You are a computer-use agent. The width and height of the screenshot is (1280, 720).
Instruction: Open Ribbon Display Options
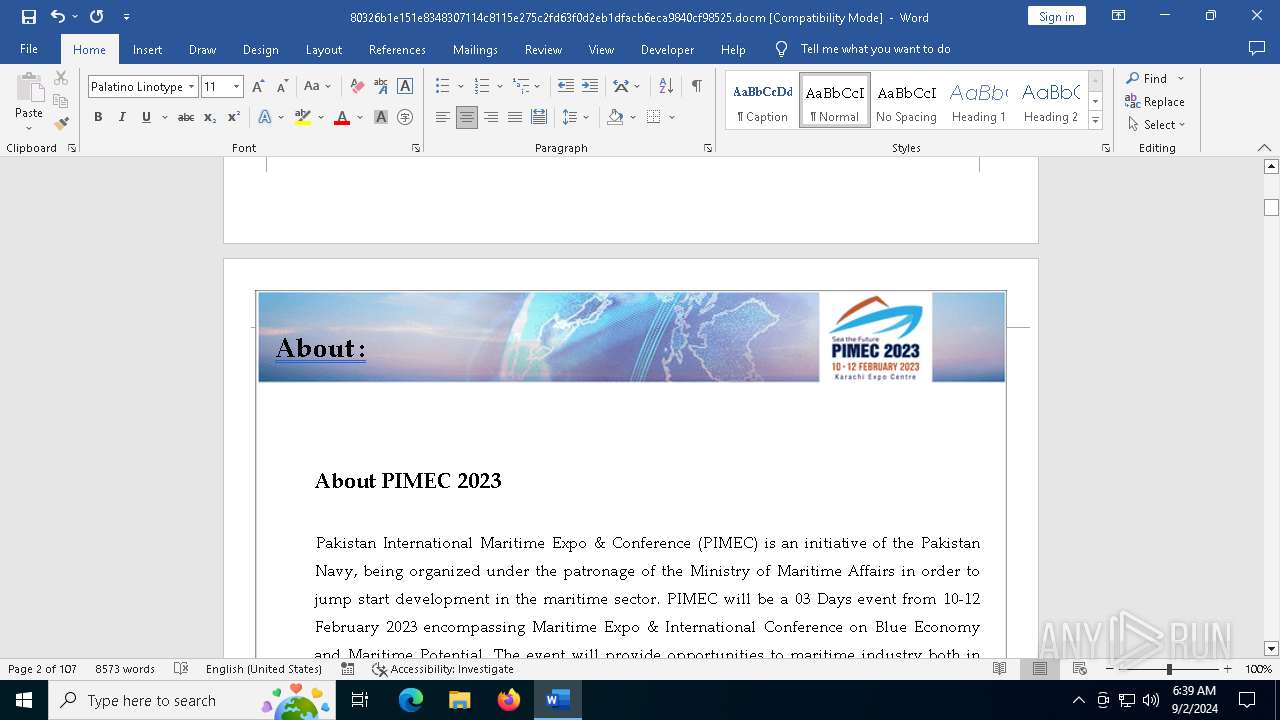(x=1119, y=16)
